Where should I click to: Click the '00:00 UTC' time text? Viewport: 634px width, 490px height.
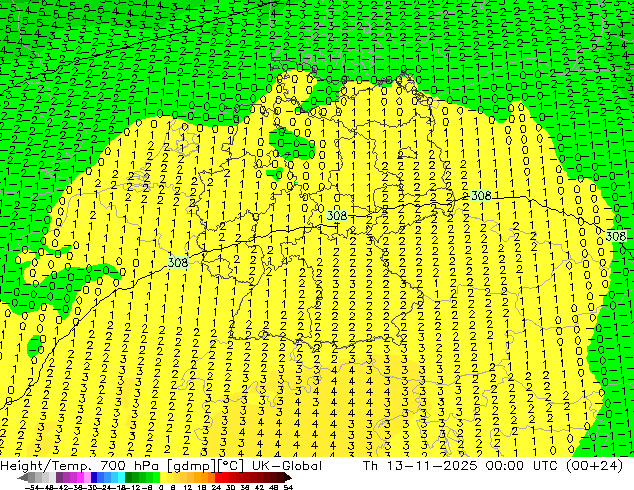522,466
